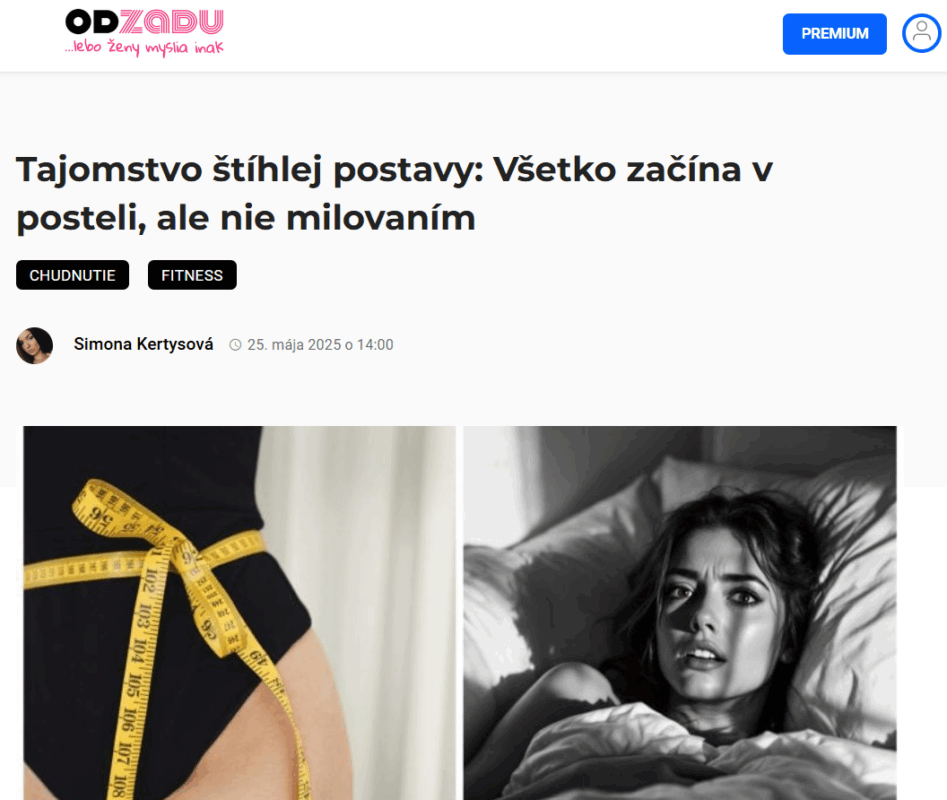Open author link Simona Kertysová
Screen dimensions: 947x800
click(x=143, y=344)
